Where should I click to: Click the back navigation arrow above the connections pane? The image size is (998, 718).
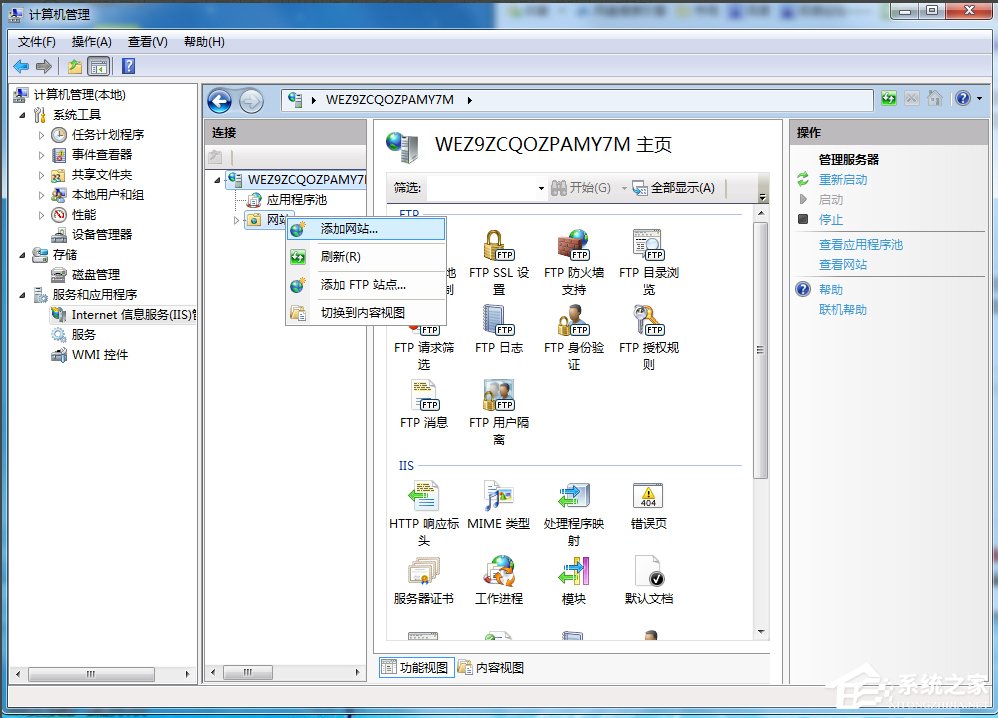[x=220, y=100]
